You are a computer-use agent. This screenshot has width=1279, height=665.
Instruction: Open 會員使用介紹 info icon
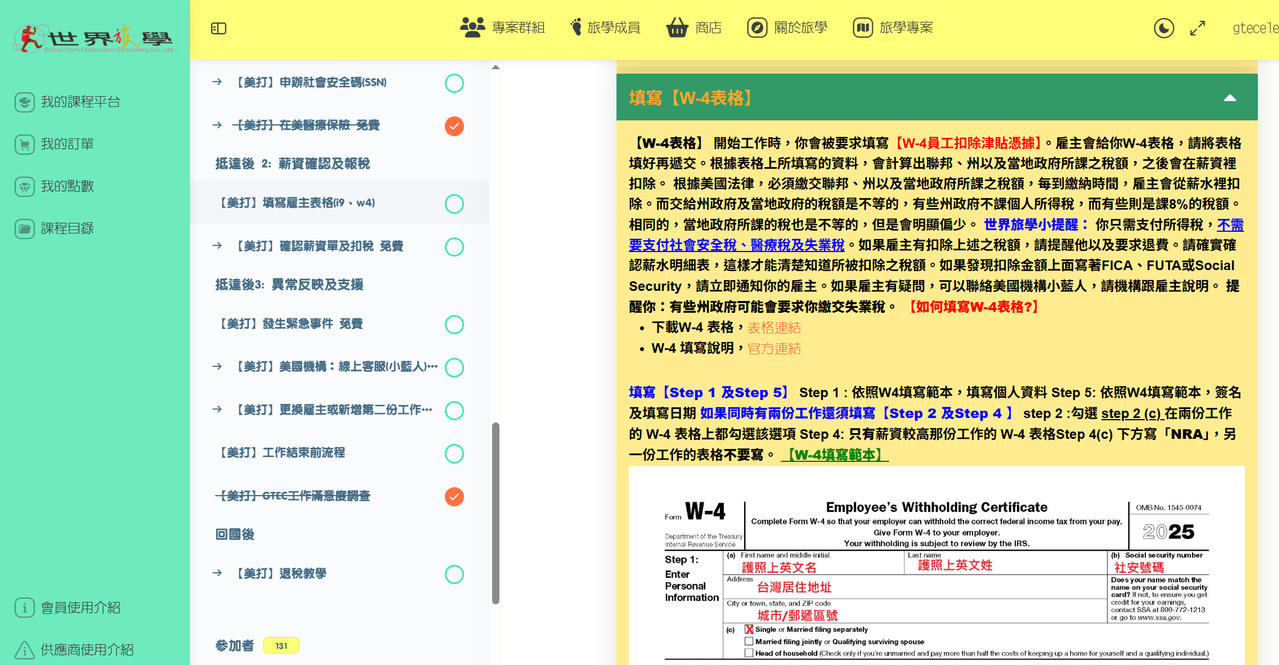(x=25, y=607)
